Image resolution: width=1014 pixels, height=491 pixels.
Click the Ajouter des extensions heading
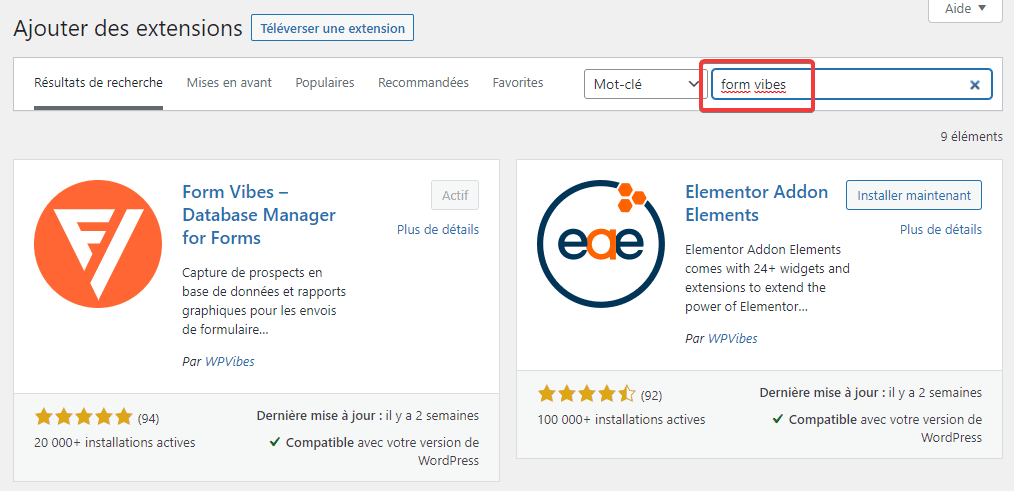pos(128,28)
